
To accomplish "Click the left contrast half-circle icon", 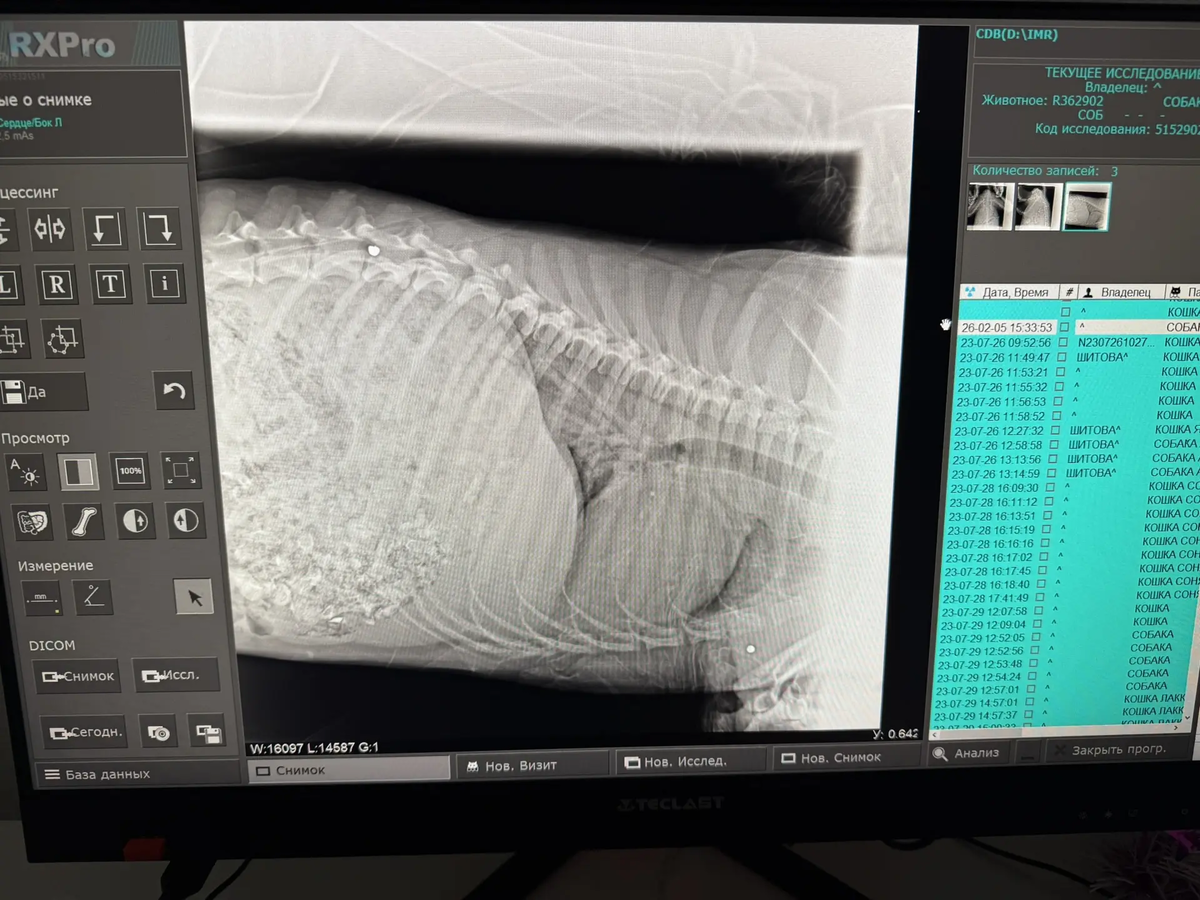I will 136,521.
